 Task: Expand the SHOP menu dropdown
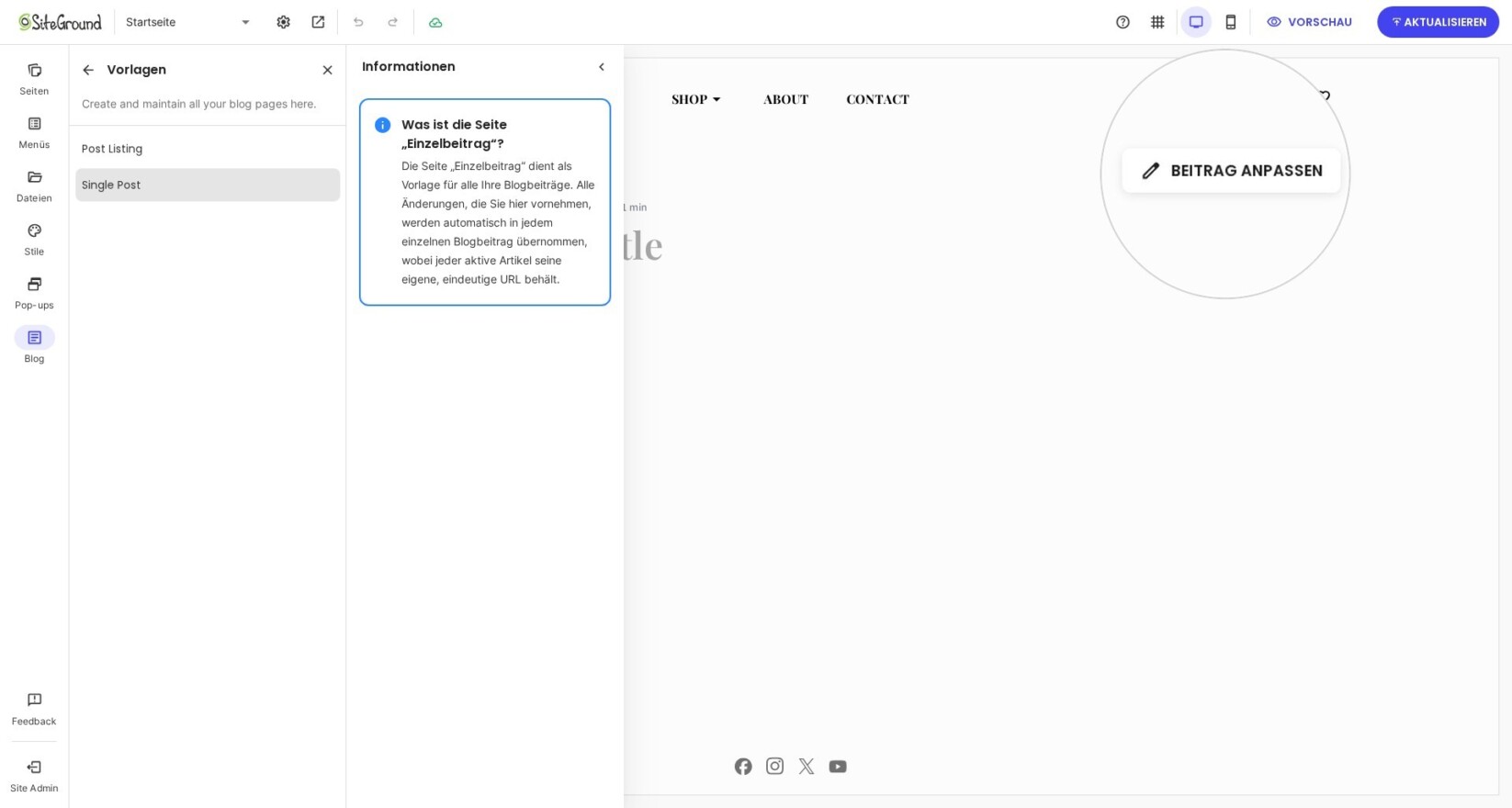(x=696, y=99)
